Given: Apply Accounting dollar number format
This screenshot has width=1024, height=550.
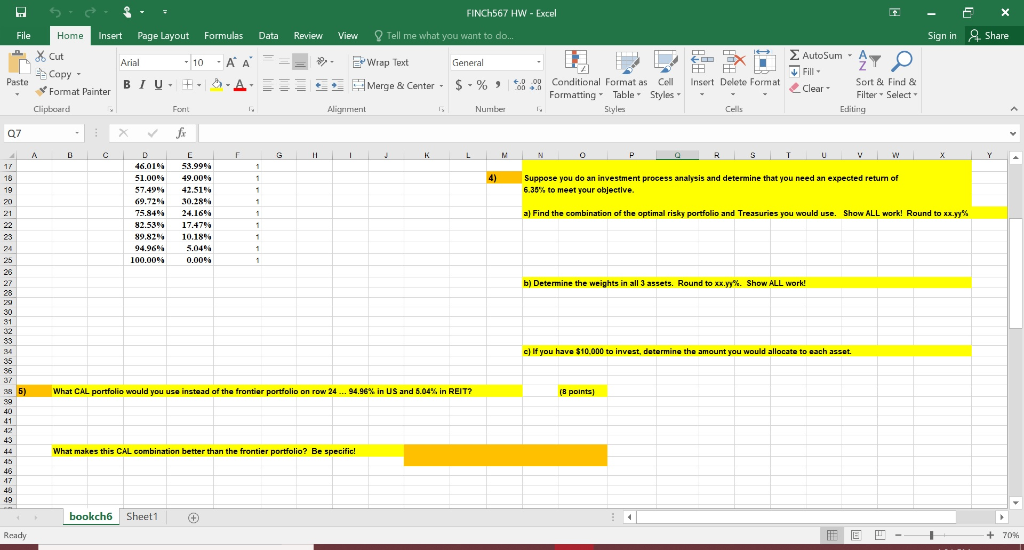Looking at the screenshot, I should [x=459, y=85].
